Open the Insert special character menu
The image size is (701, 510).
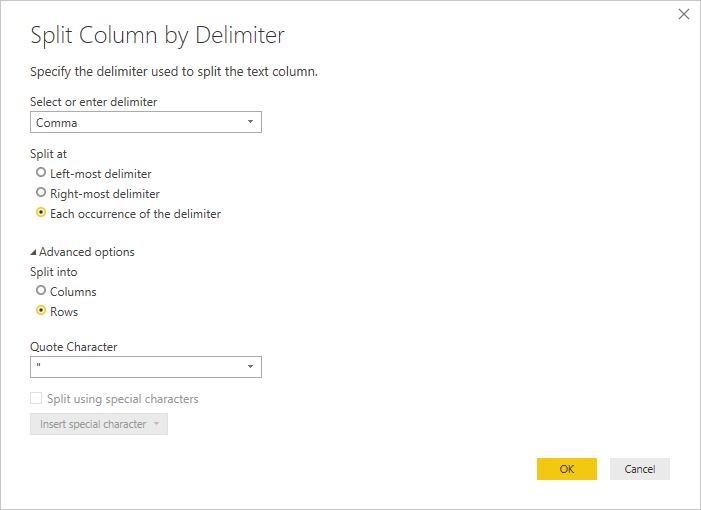click(x=99, y=424)
